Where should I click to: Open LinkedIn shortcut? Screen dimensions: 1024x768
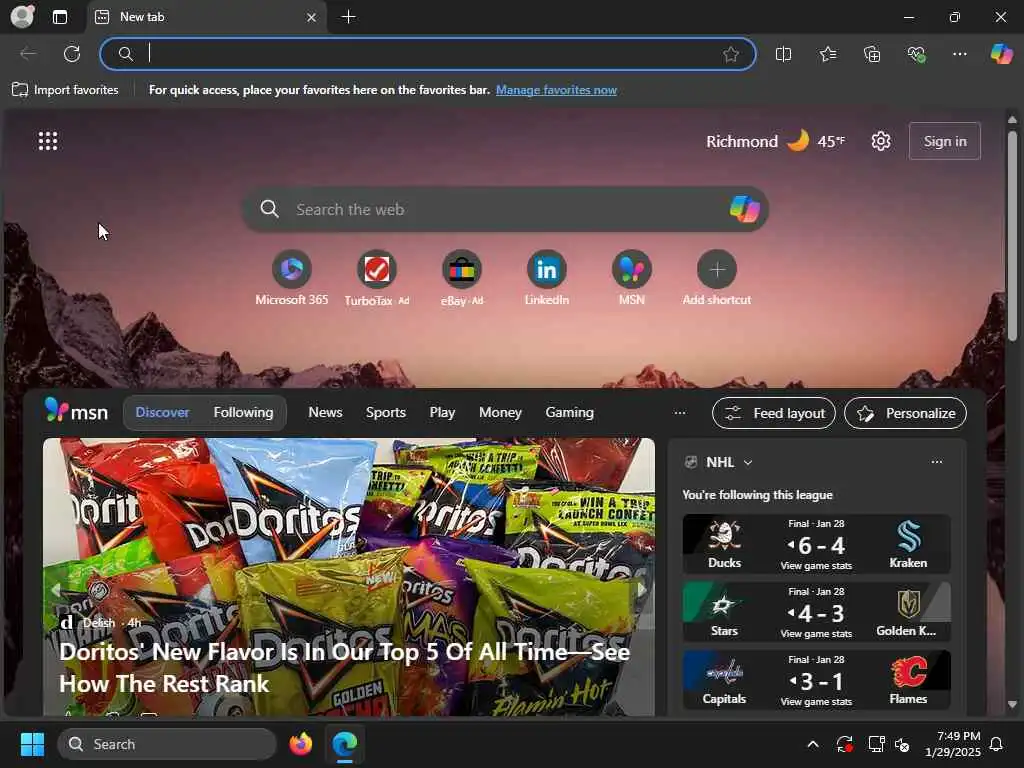coord(547,278)
